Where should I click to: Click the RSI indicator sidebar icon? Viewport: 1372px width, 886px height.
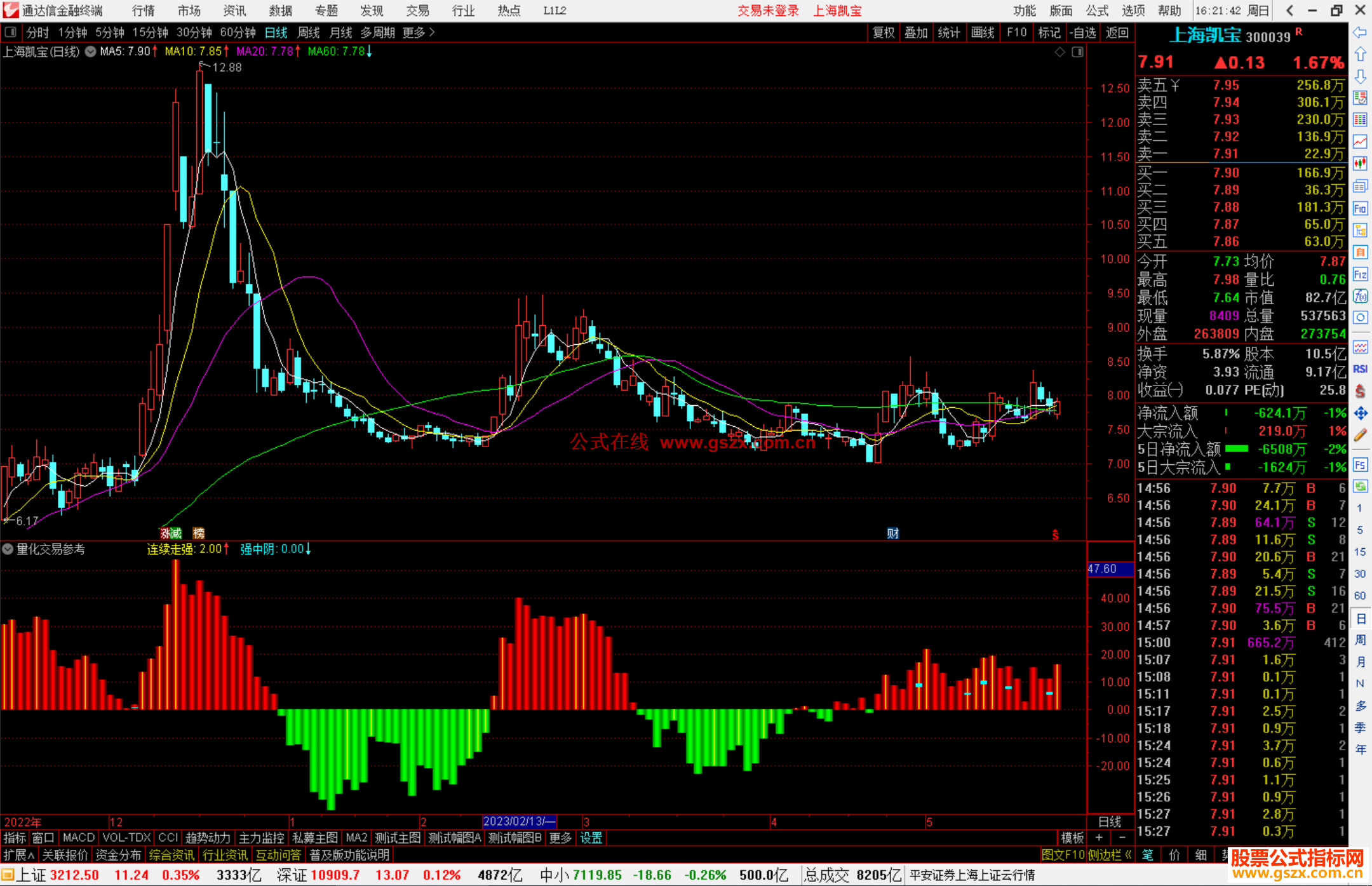point(1360,369)
